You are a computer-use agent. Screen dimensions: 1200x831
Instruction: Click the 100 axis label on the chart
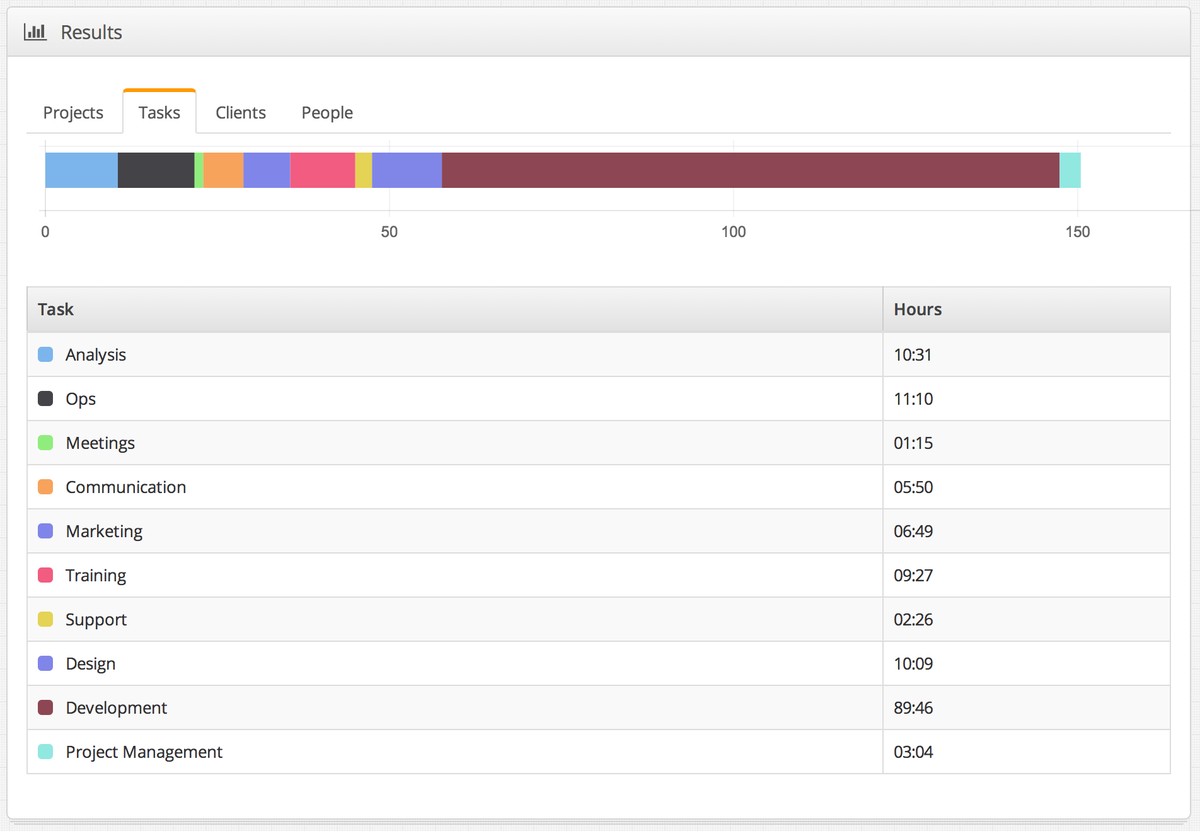(733, 232)
